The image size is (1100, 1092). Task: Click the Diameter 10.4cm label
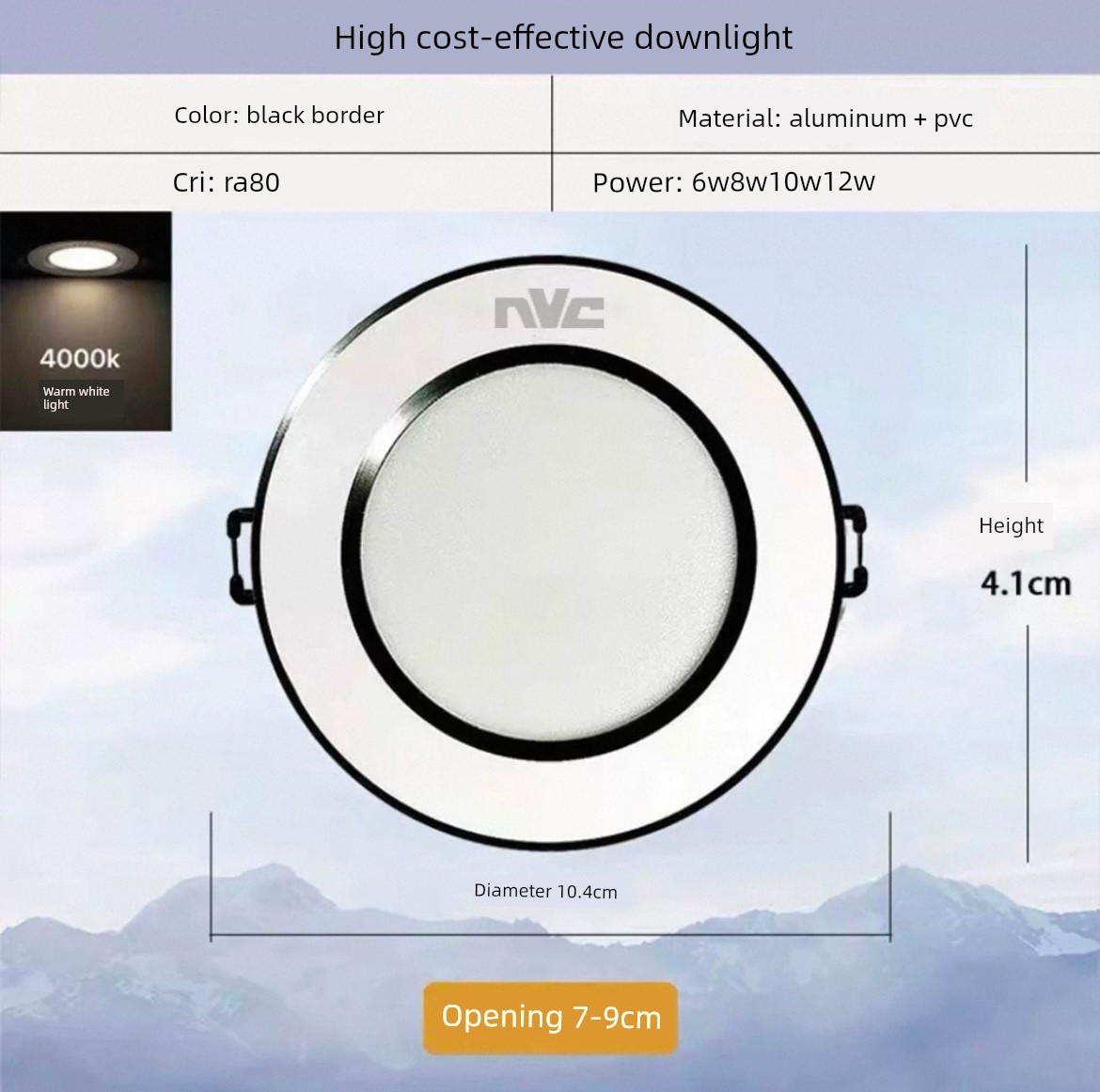[x=546, y=892]
